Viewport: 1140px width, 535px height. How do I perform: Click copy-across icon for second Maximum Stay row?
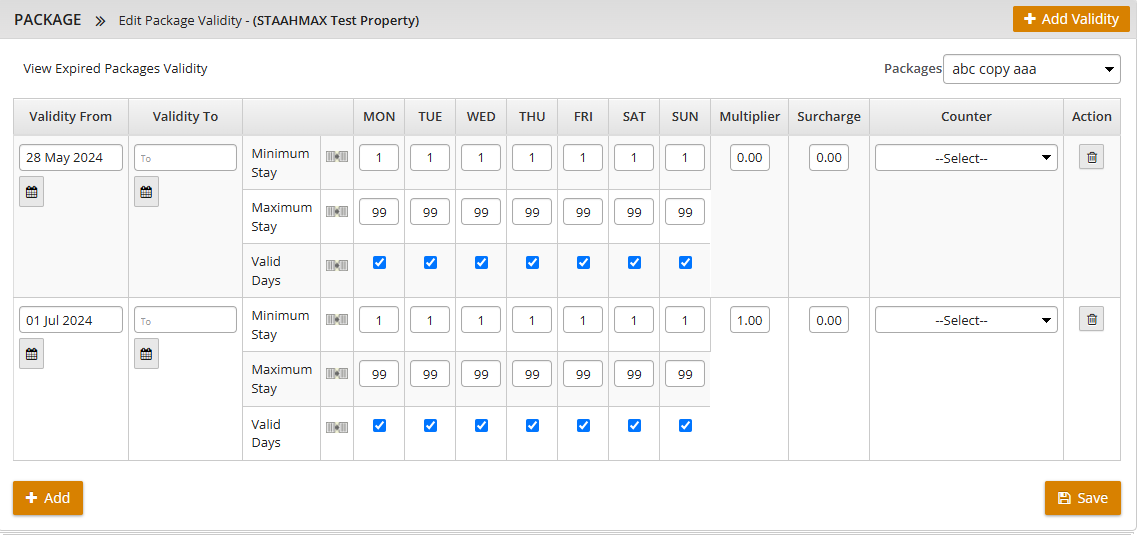(337, 374)
